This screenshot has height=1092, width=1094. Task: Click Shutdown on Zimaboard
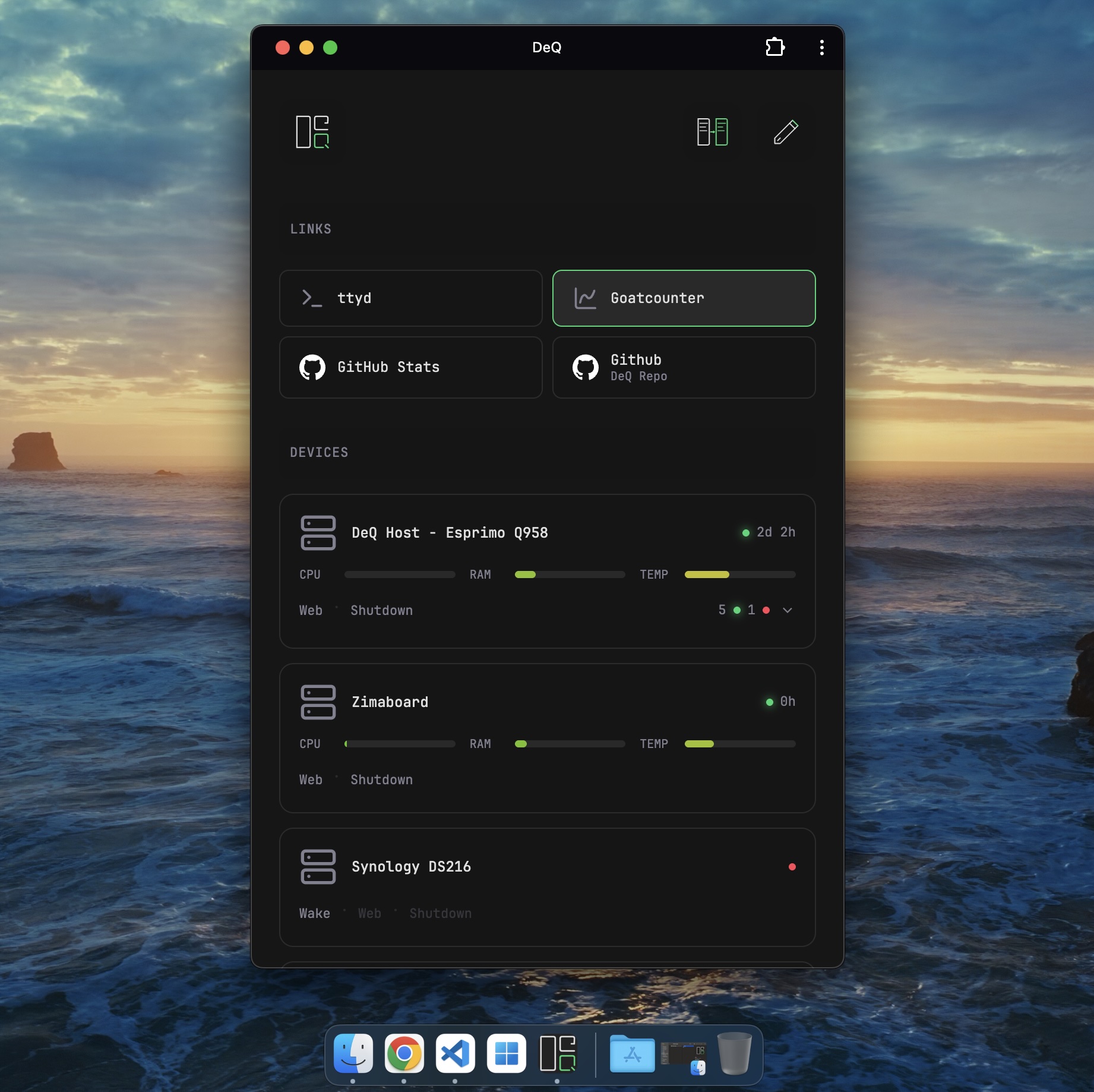pos(381,779)
